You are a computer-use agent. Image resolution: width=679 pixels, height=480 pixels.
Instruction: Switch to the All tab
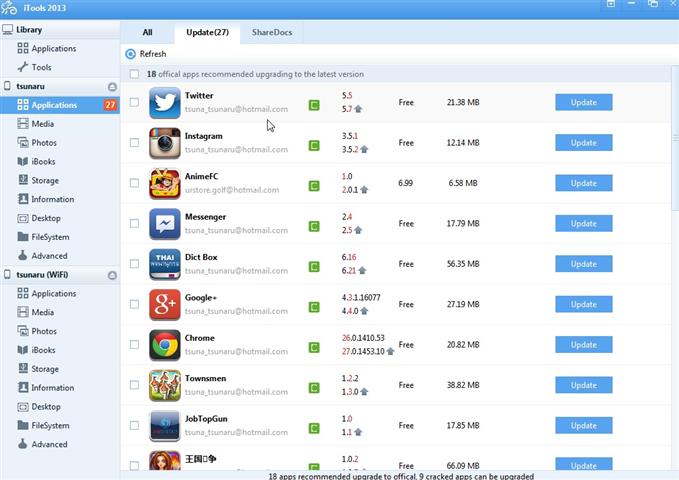click(147, 32)
